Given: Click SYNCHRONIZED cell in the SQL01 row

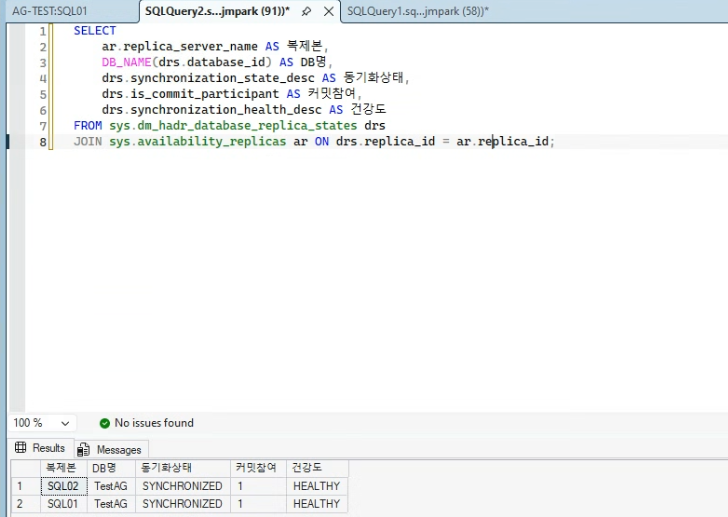Looking at the screenshot, I should (x=183, y=504).
